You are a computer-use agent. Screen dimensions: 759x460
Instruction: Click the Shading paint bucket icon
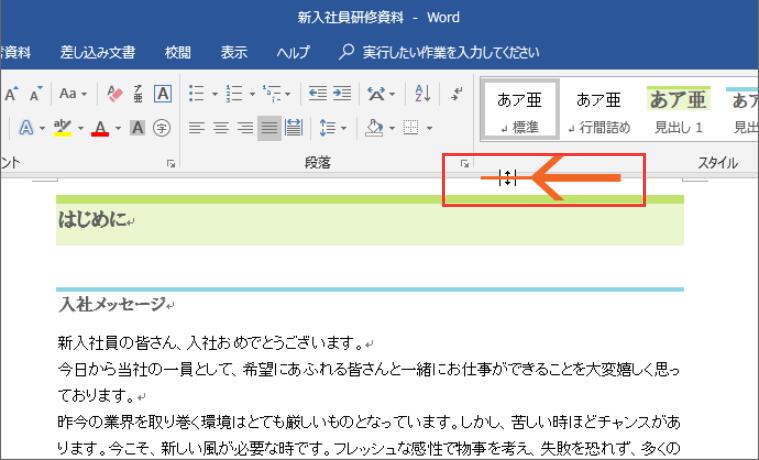click(374, 128)
